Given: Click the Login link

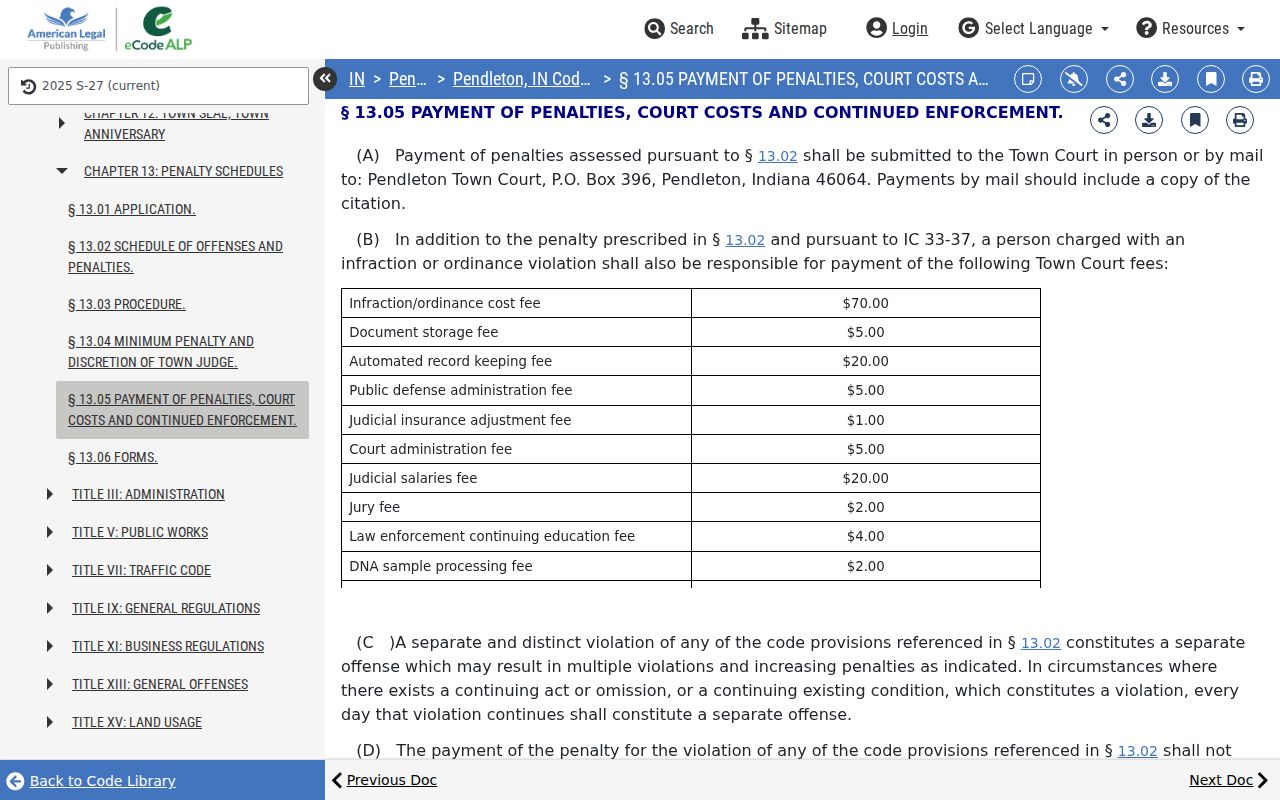Looking at the screenshot, I should [897, 29].
